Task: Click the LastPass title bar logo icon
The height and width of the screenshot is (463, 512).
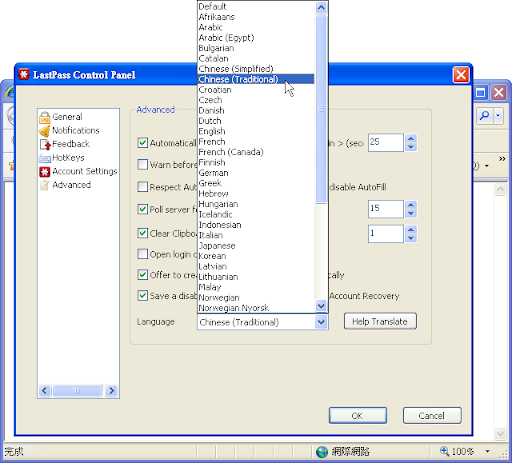Action: pyautogui.click(x=24, y=74)
